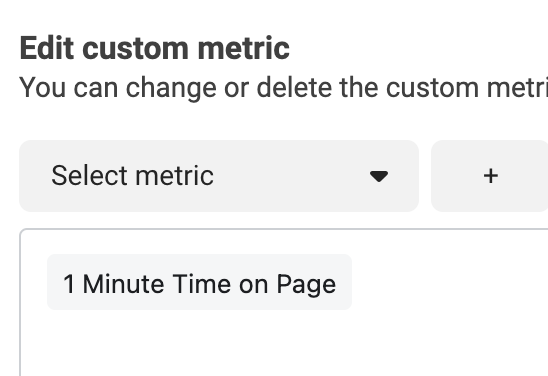Open the Select metric dropdown
Image resolution: width=548 pixels, height=376 pixels.
coord(219,176)
